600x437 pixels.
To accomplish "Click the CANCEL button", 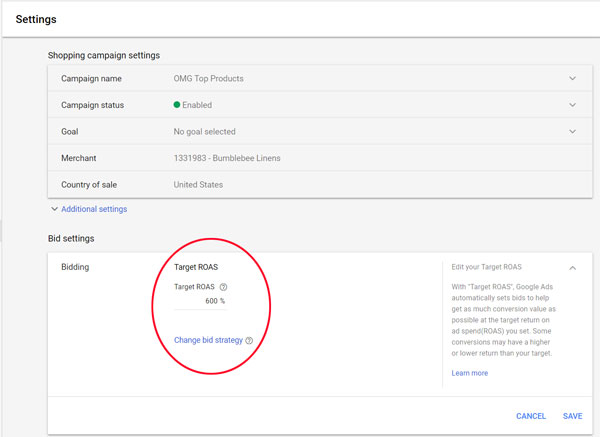I will (531, 416).
